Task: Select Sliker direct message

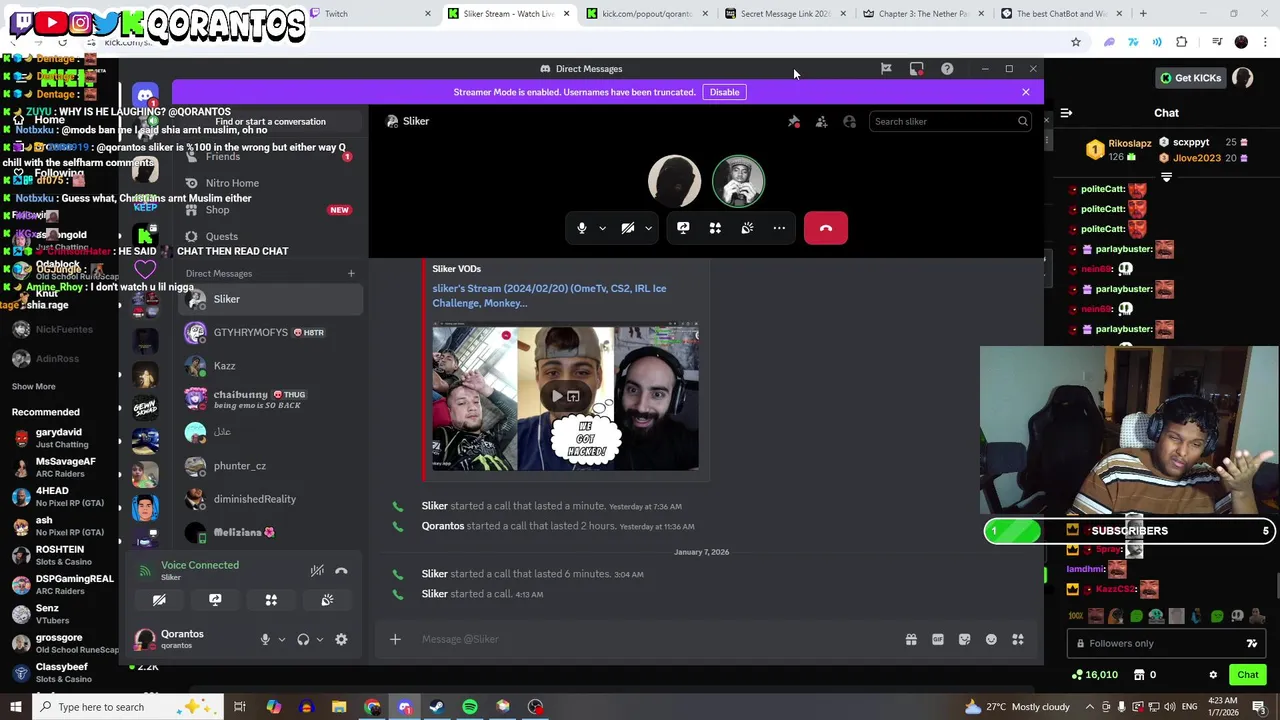Action: pos(270,299)
